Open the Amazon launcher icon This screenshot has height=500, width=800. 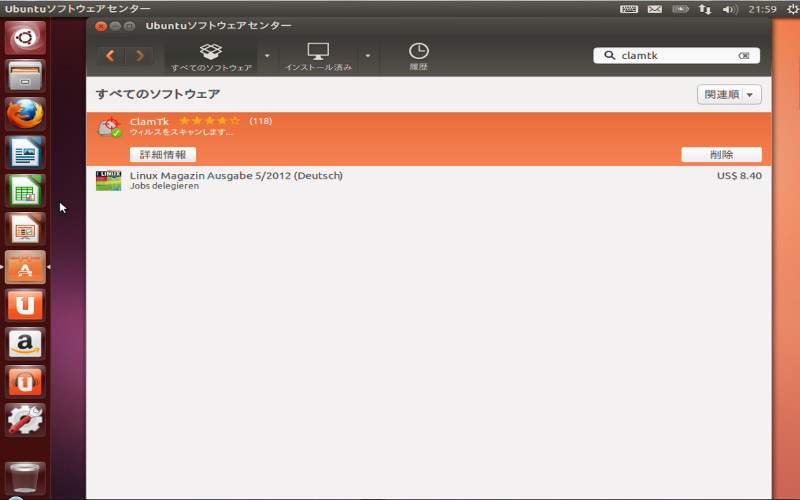coord(25,344)
